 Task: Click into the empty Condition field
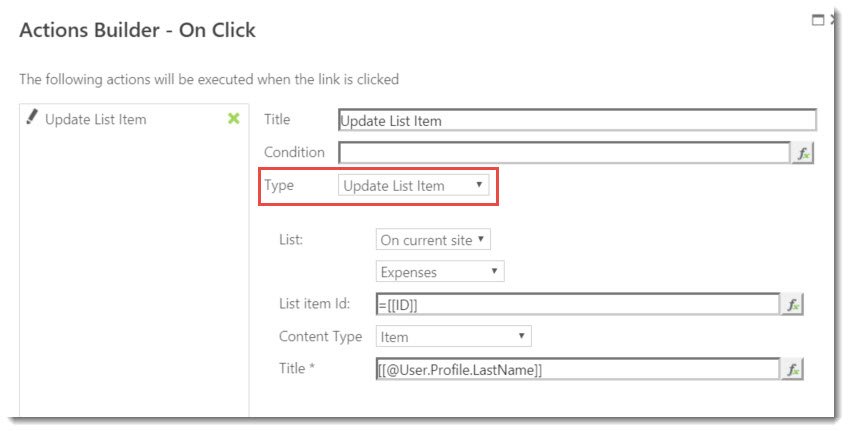point(564,153)
